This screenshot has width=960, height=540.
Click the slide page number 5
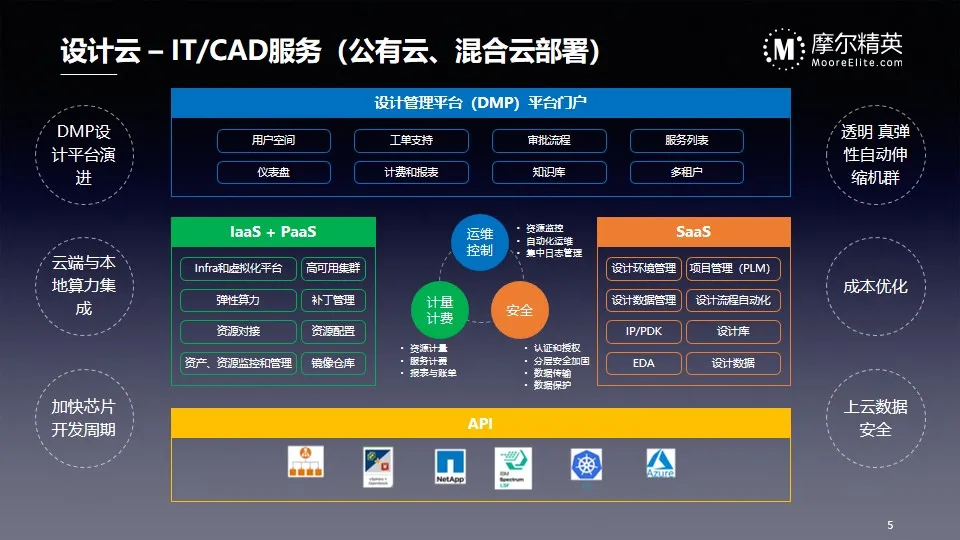tap(890, 525)
